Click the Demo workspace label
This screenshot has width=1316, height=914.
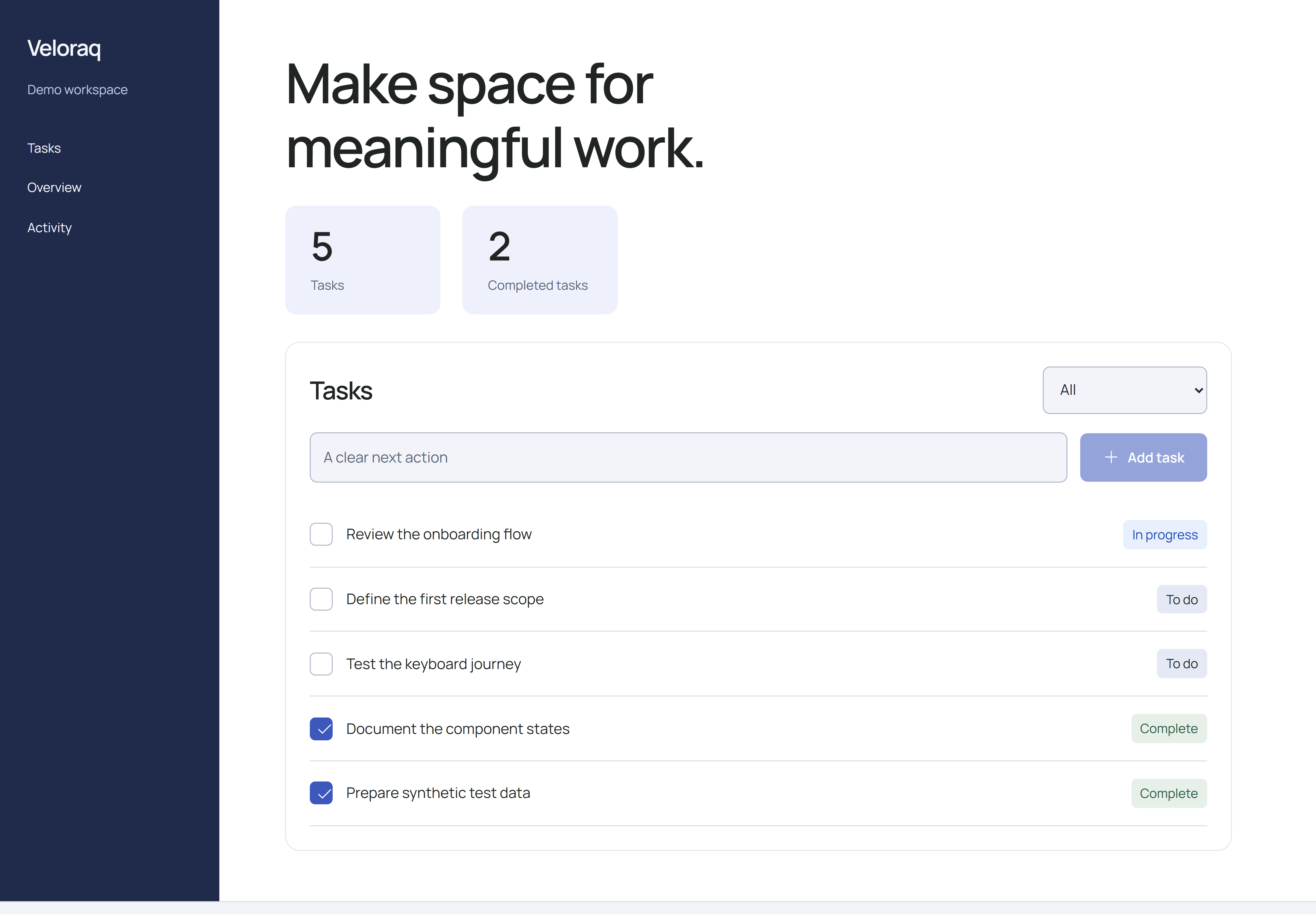click(x=77, y=90)
